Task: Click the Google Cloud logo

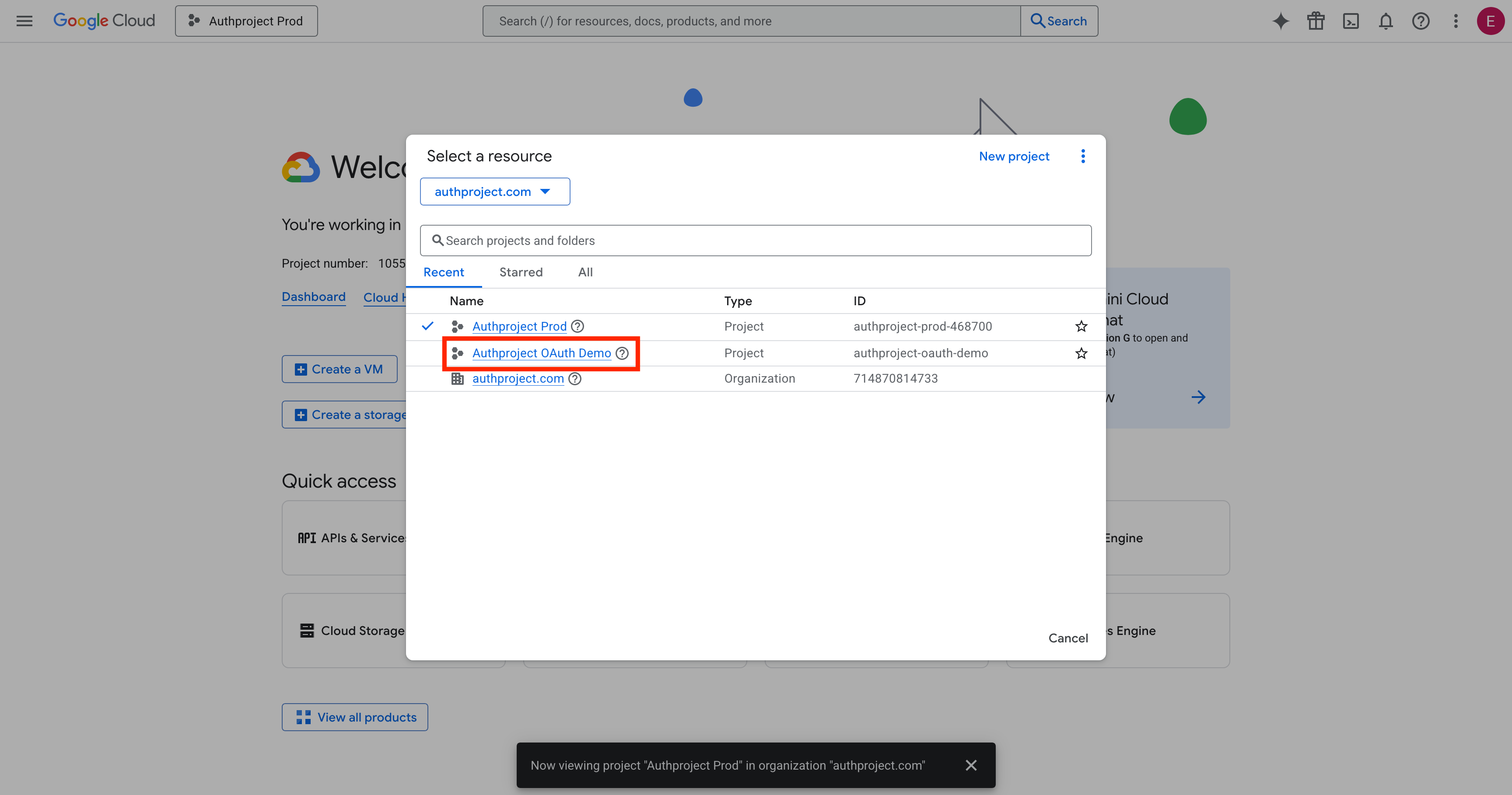Action: [104, 21]
